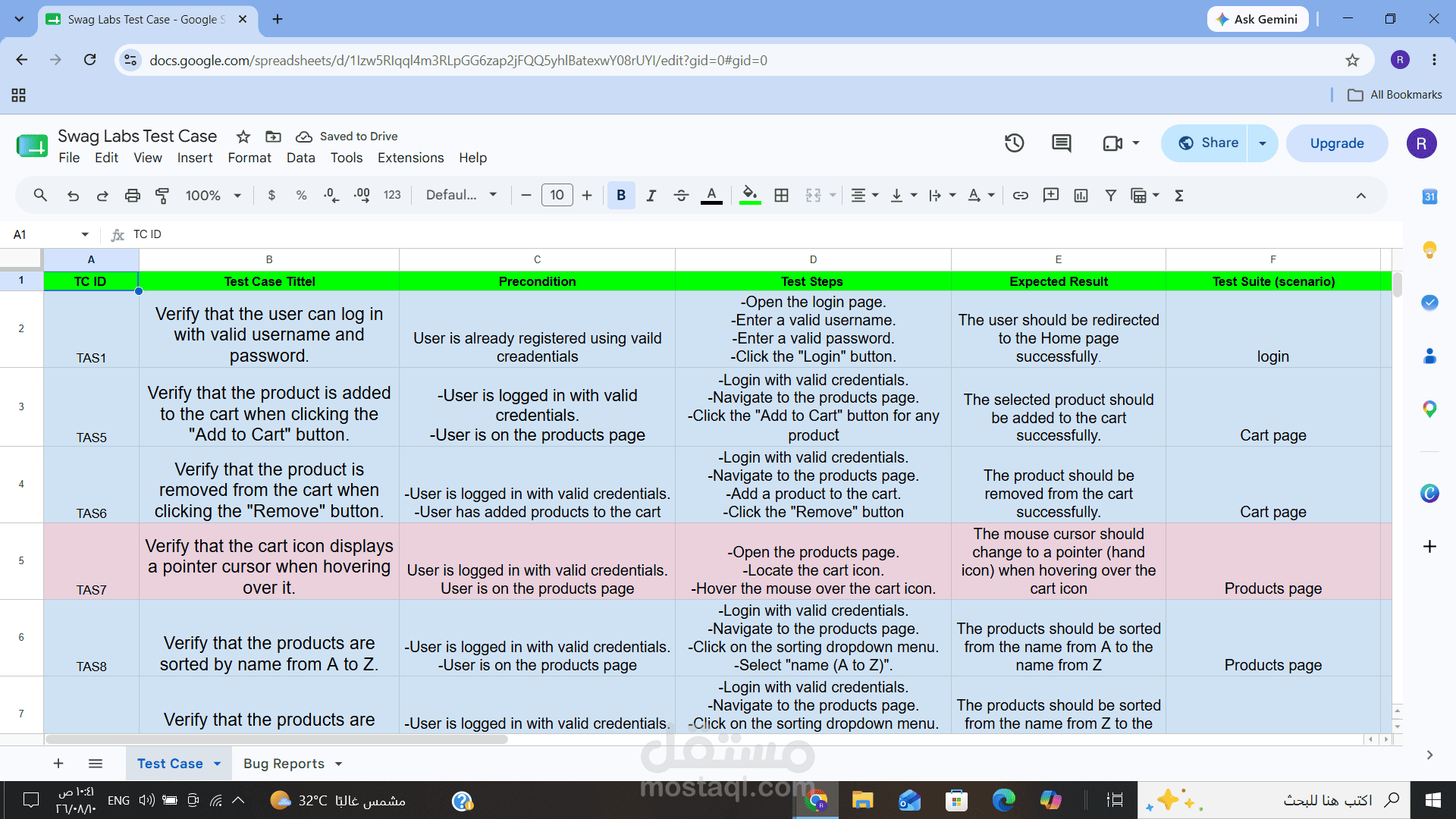Hide the menus with collapse chevron
The image size is (1456, 819).
1361,196
